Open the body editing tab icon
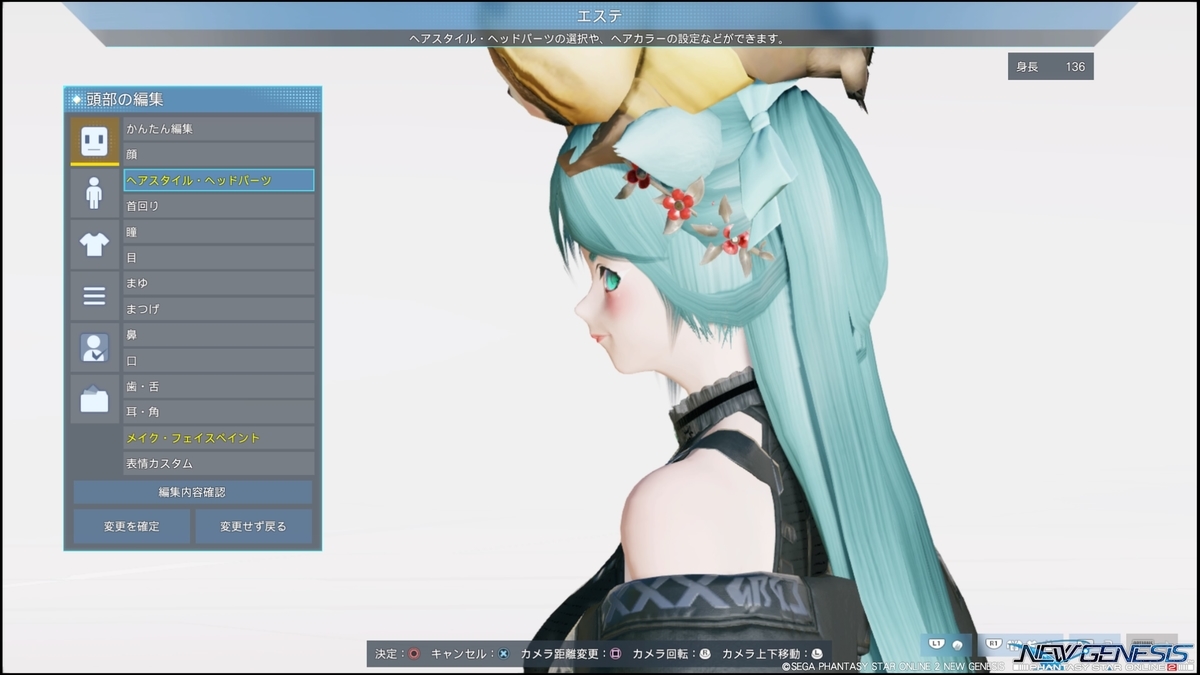 click(94, 193)
